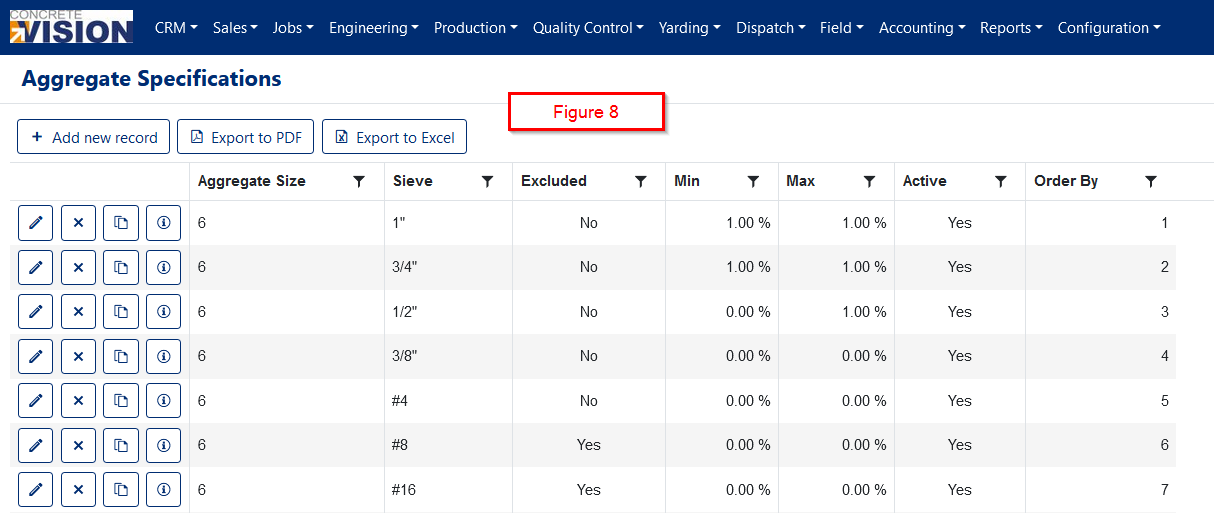Copy the row with sieve #8

121,445
